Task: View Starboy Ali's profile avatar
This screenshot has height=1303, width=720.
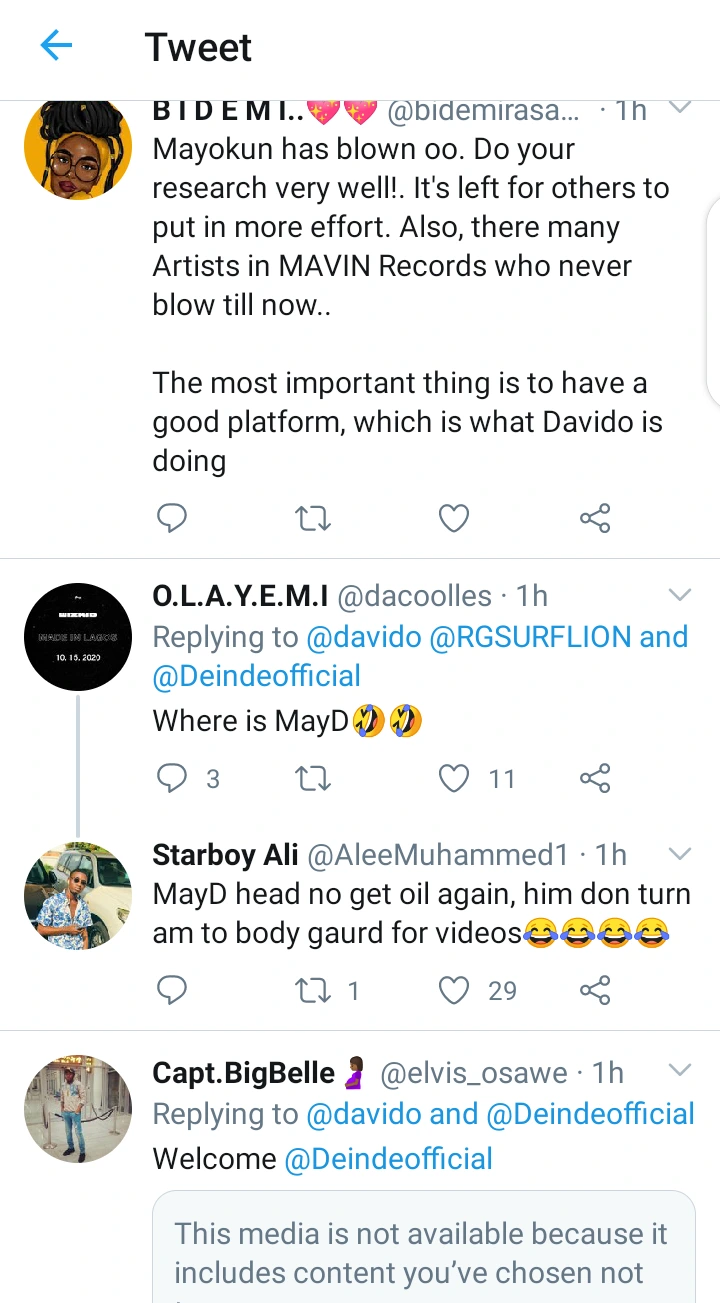Action: click(x=77, y=895)
